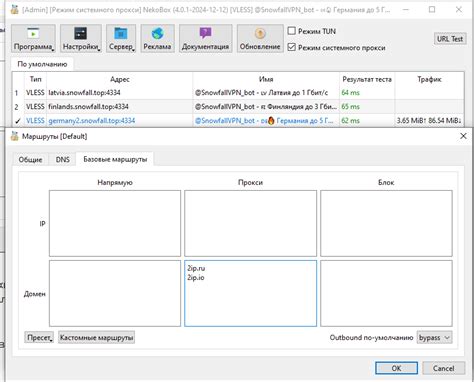The width and height of the screenshot is (474, 382).
Task: Click the Блок Домен text box
Action: click(x=386, y=293)
